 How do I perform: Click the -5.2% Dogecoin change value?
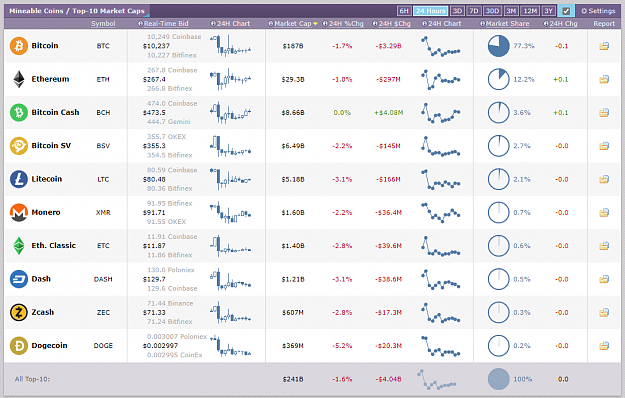[x=342, y=345]
